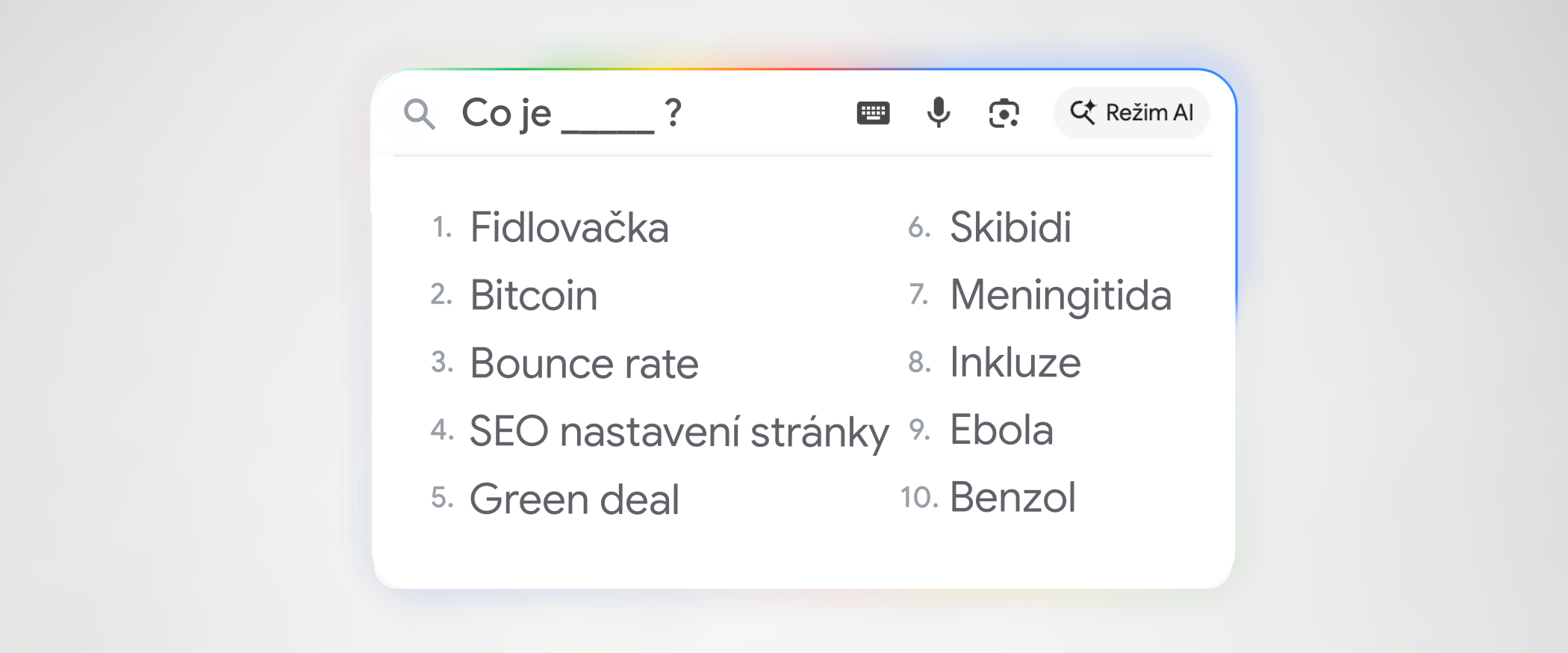Open the on-screen keyboard input tool
The width and height of the screenshot is (1568, 653).
coord(873,113)
